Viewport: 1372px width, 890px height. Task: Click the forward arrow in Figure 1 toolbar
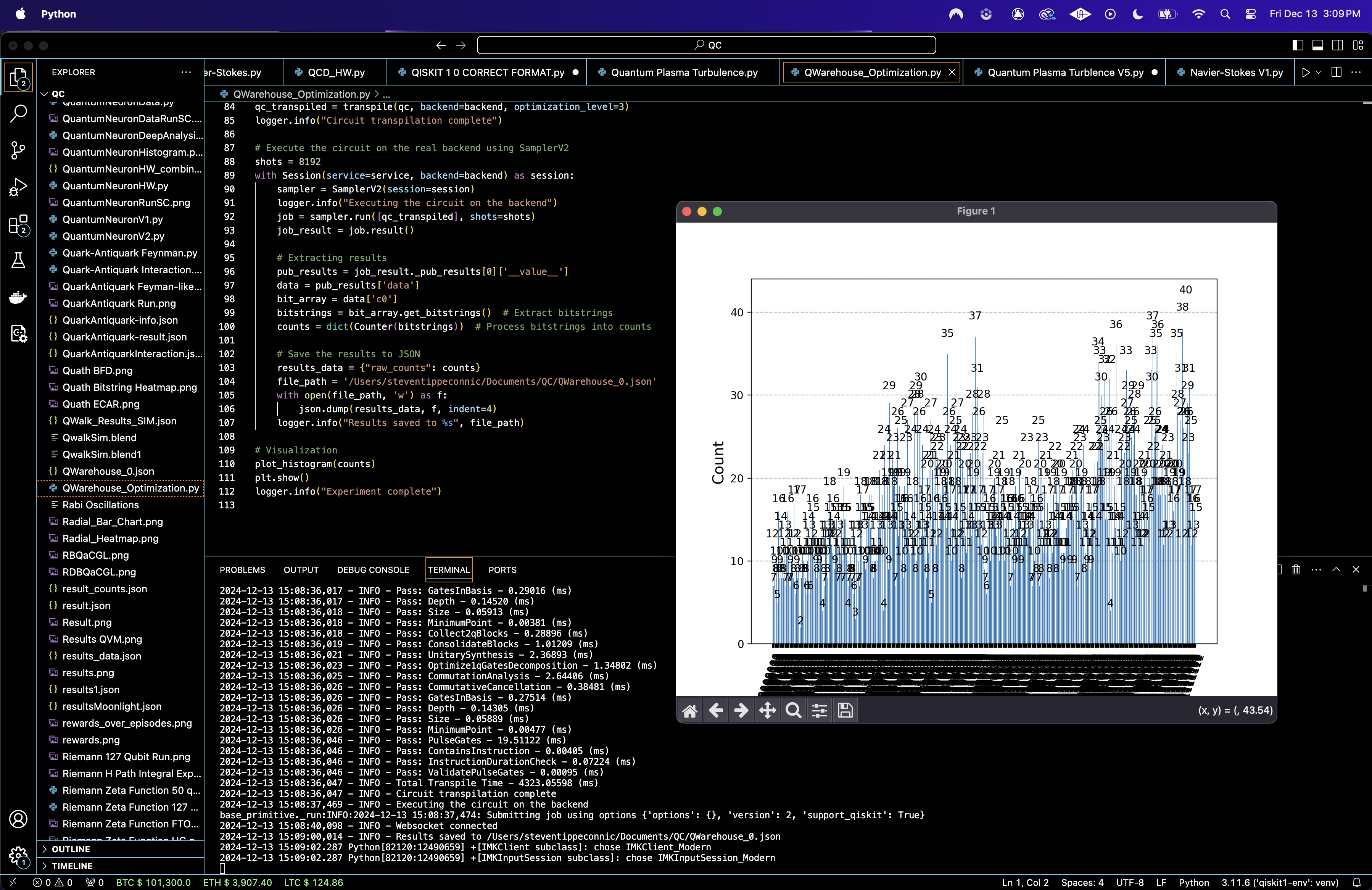click(741, 710)
